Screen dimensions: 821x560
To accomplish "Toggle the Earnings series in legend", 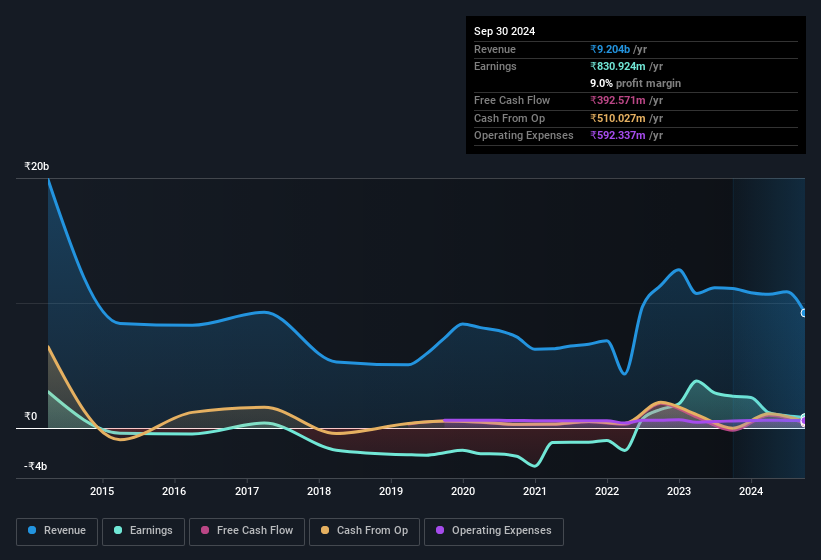I will point(143,531).
